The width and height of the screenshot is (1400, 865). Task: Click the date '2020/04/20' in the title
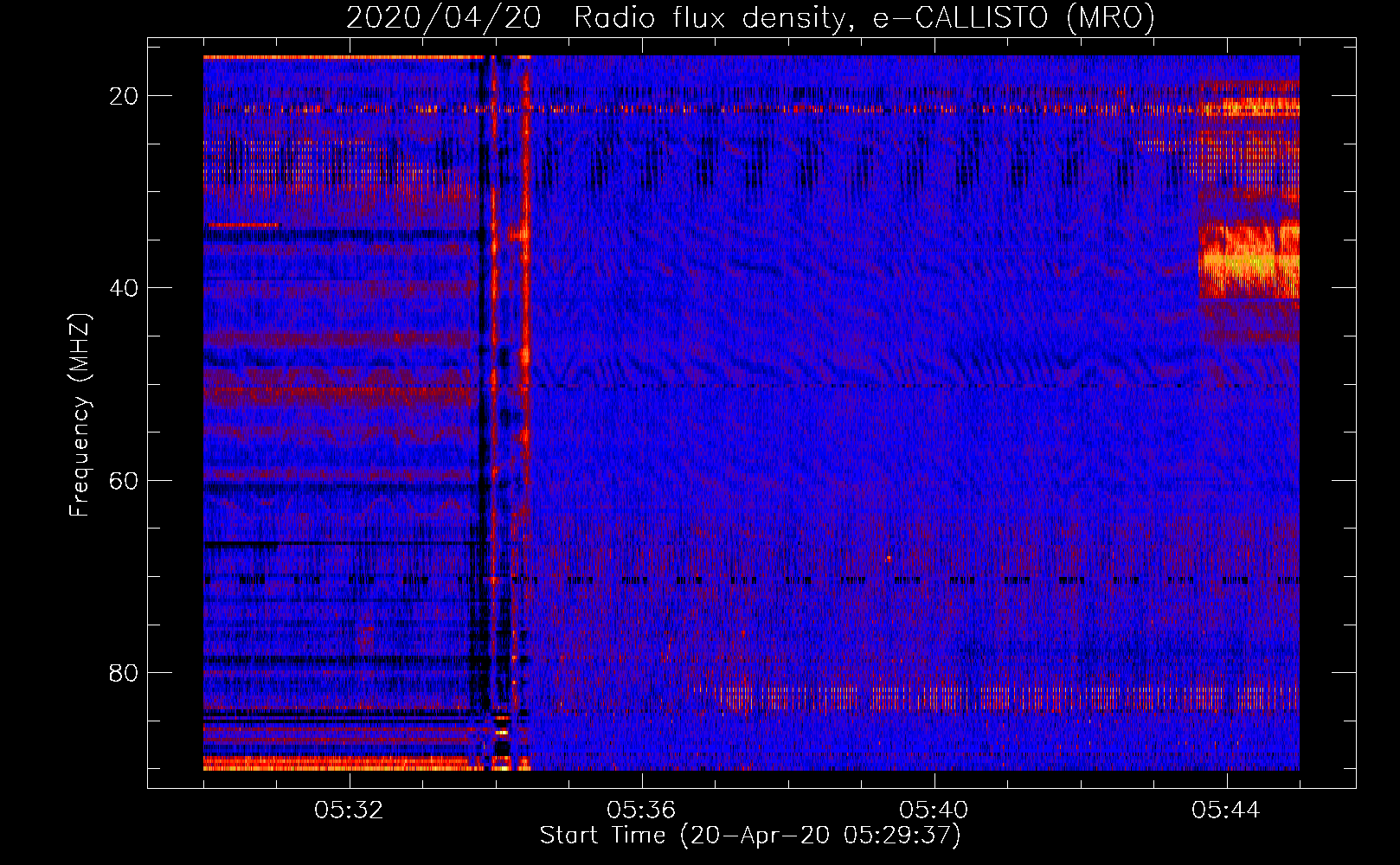click(444, 17)
